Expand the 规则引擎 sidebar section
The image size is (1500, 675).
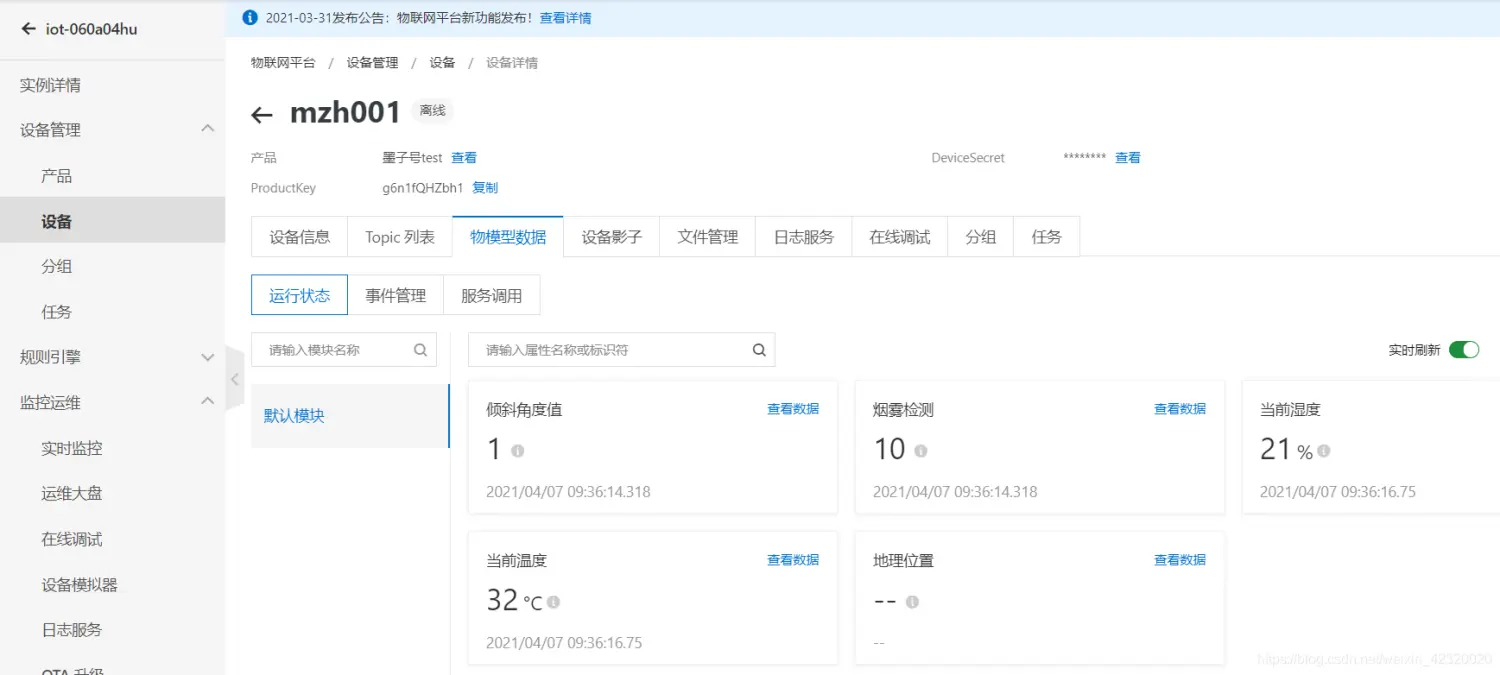click(x=207, y=357)
